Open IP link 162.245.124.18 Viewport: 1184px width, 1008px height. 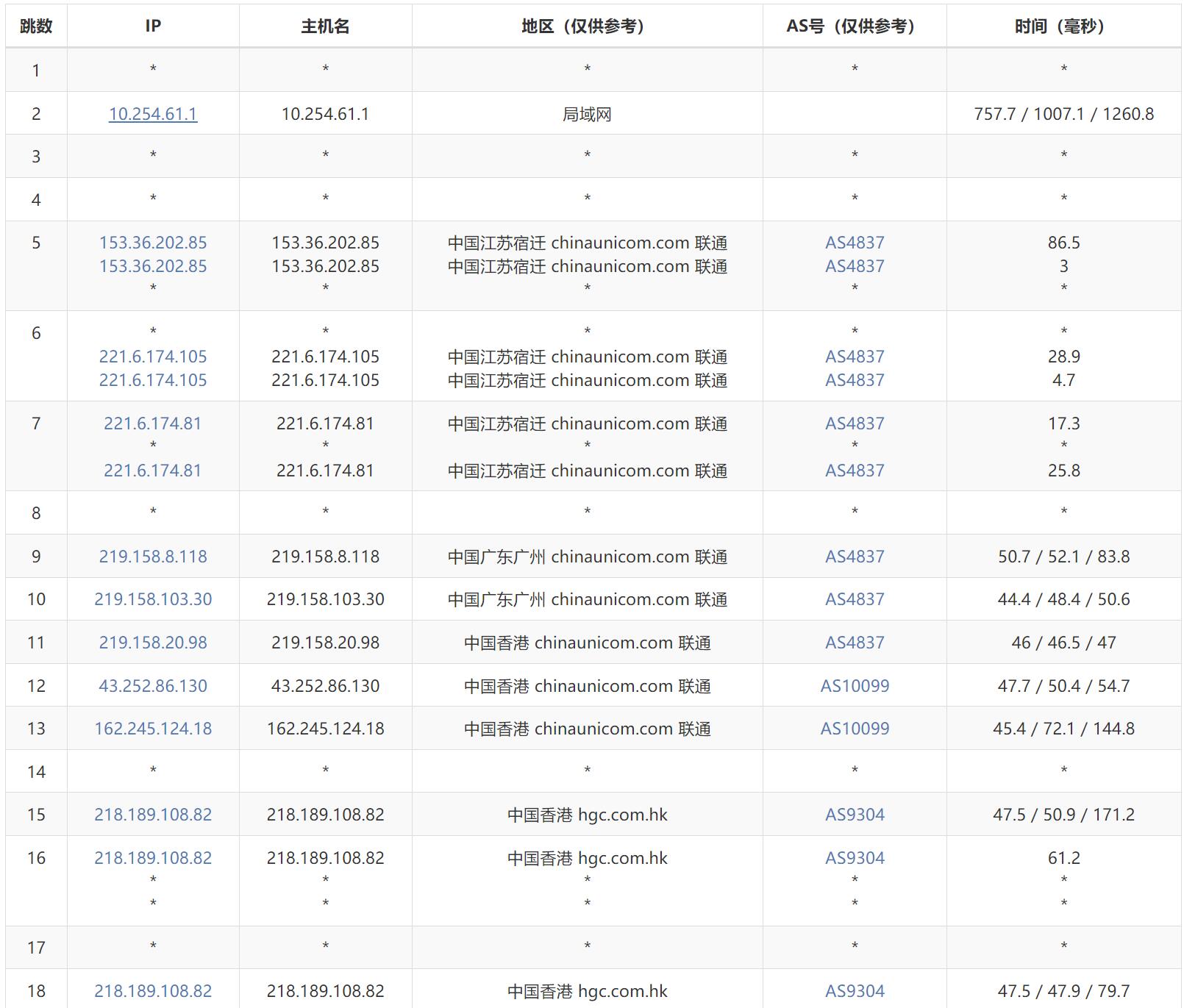point(153,729)
